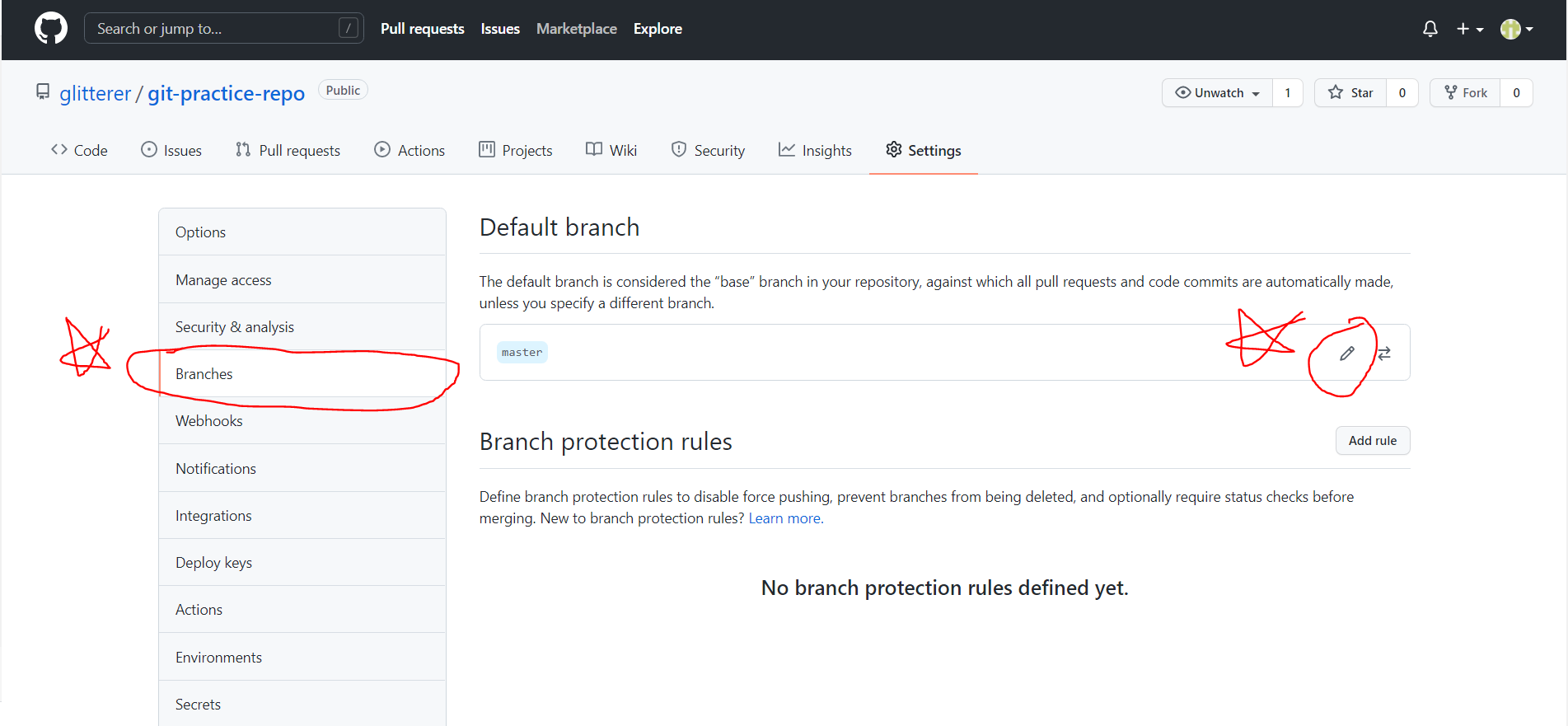Go to Marketplace
Image resolution: width=1568 pixels, height=726 pixels.
tap(577, 29)
